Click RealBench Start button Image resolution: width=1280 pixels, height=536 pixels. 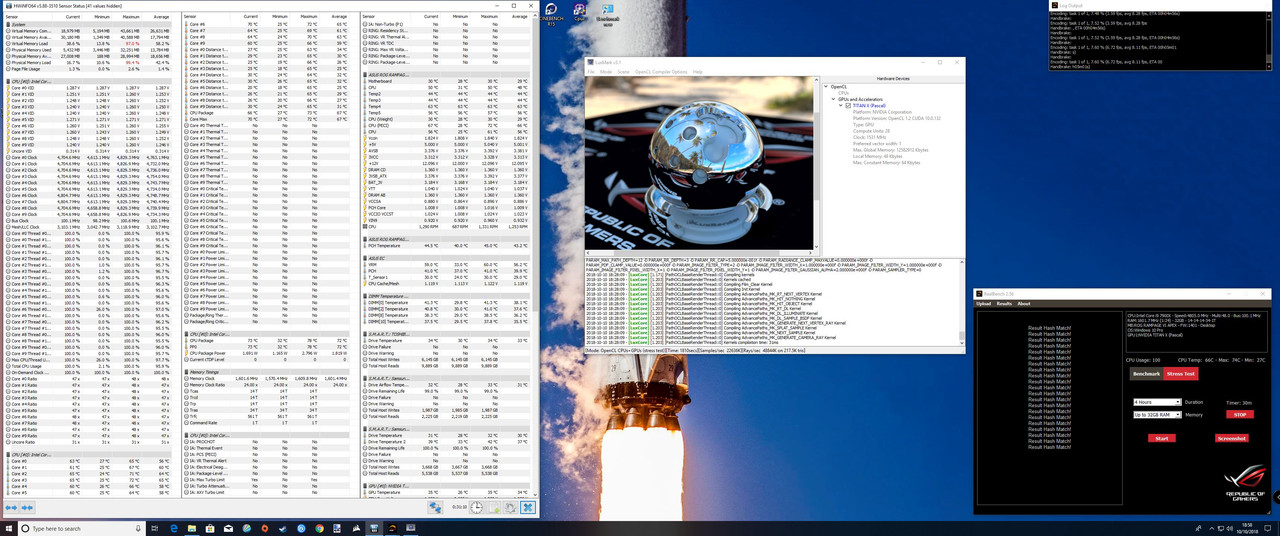click(x=1162, y=438)
